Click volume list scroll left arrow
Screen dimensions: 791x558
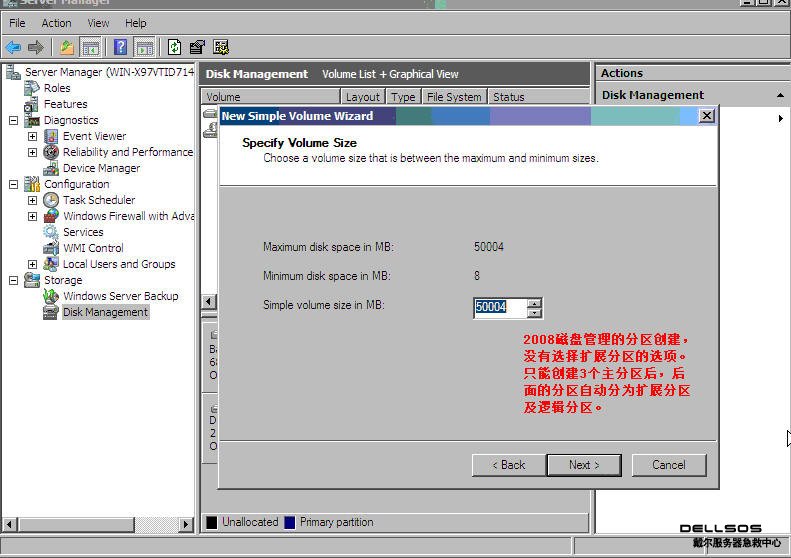(208, 302)
